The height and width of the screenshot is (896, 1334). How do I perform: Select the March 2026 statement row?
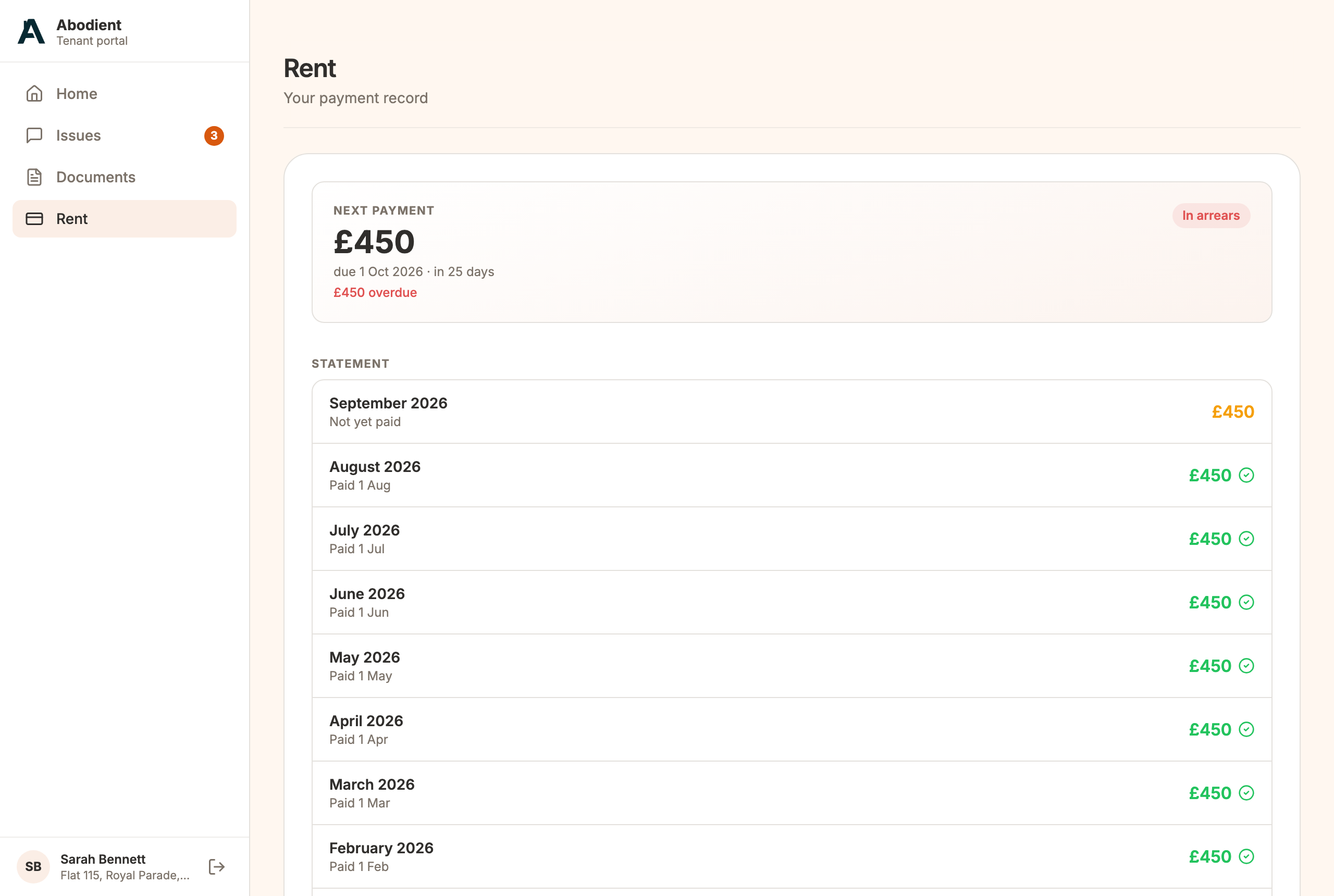pos(792,793)
